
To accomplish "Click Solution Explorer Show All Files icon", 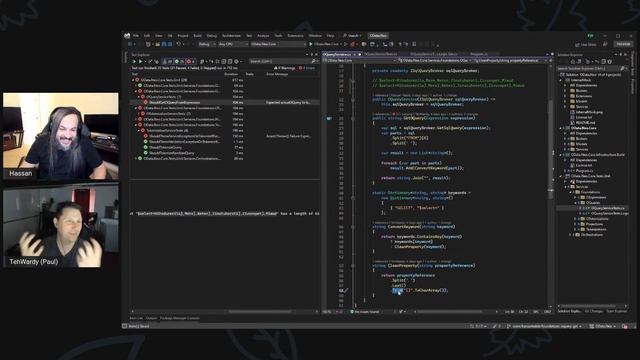I will (603, 62).
